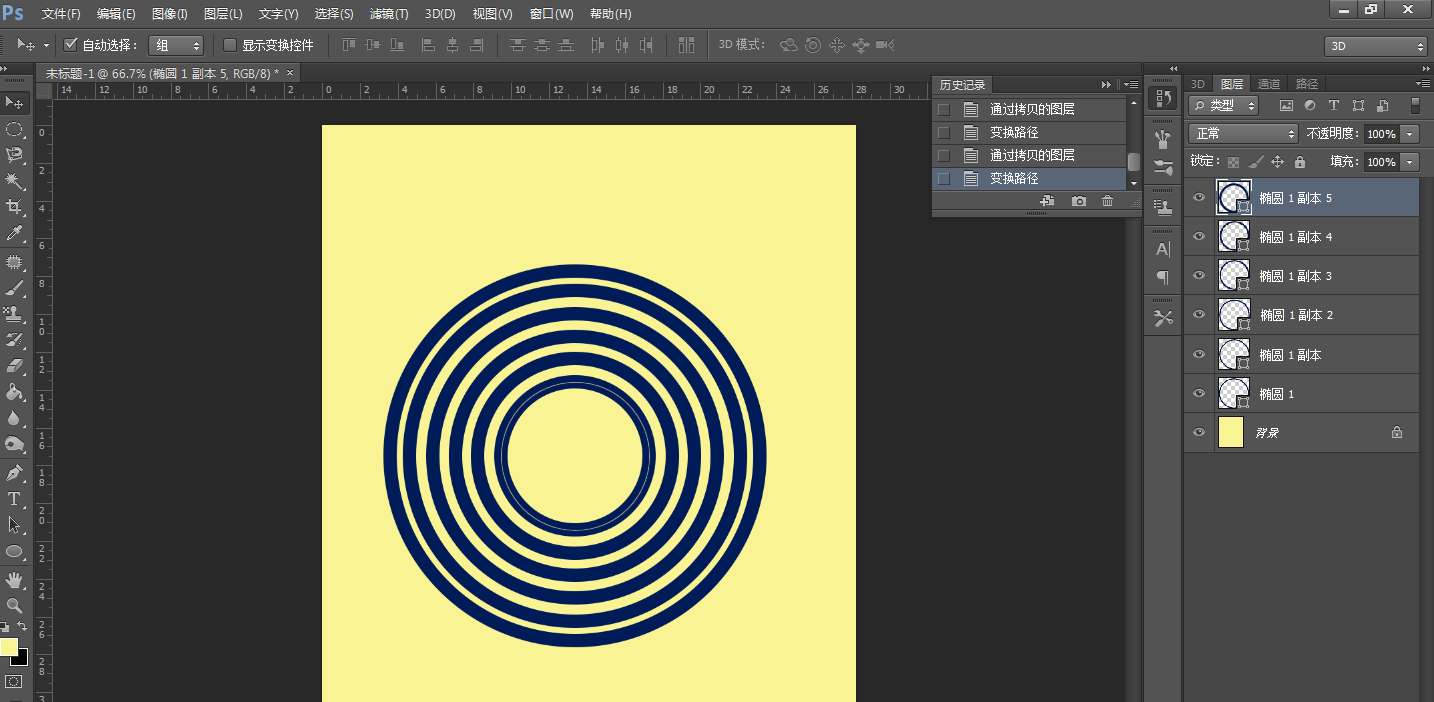This screenshot has width=1434, height=702.
Task: Select the Magic Wand tool
Action: [x=15, y=181]
